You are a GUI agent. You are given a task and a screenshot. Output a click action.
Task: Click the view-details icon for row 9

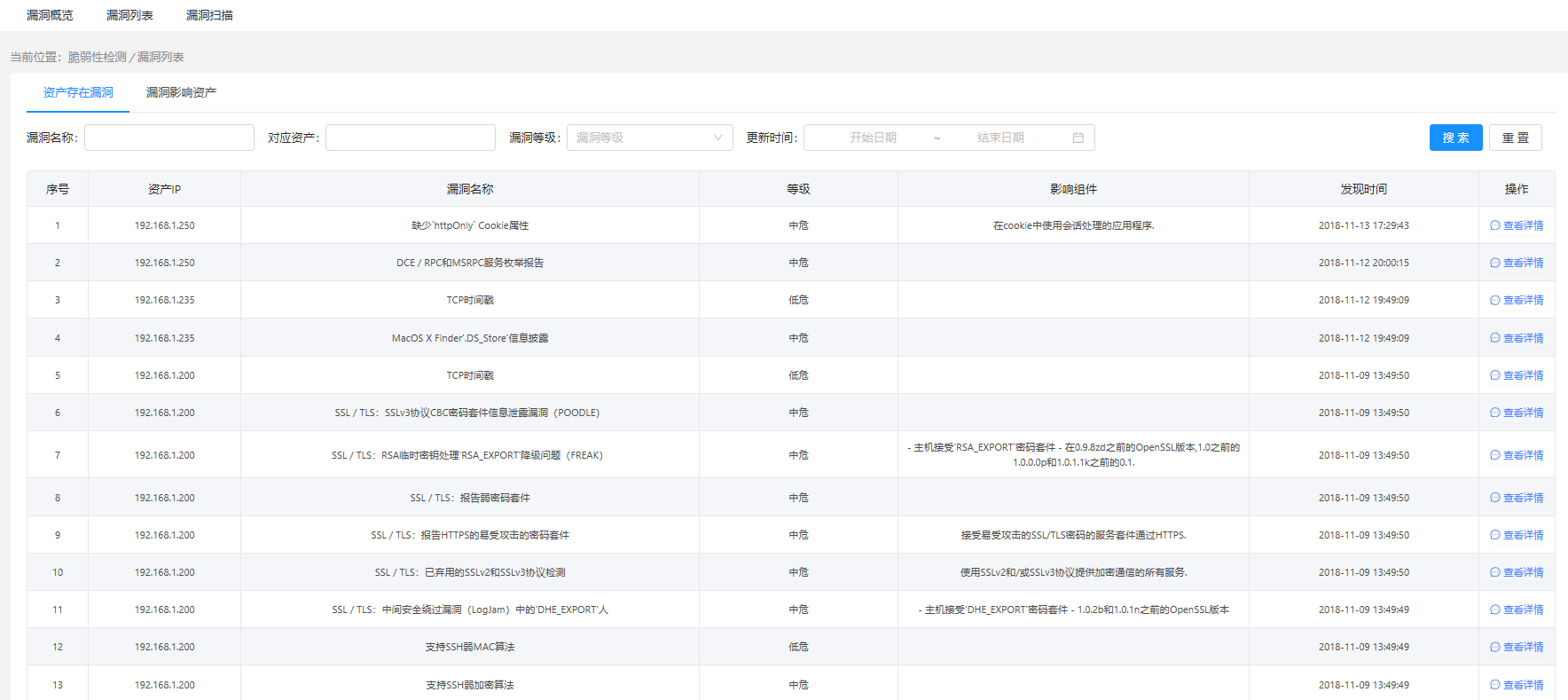click(1494, 535)
